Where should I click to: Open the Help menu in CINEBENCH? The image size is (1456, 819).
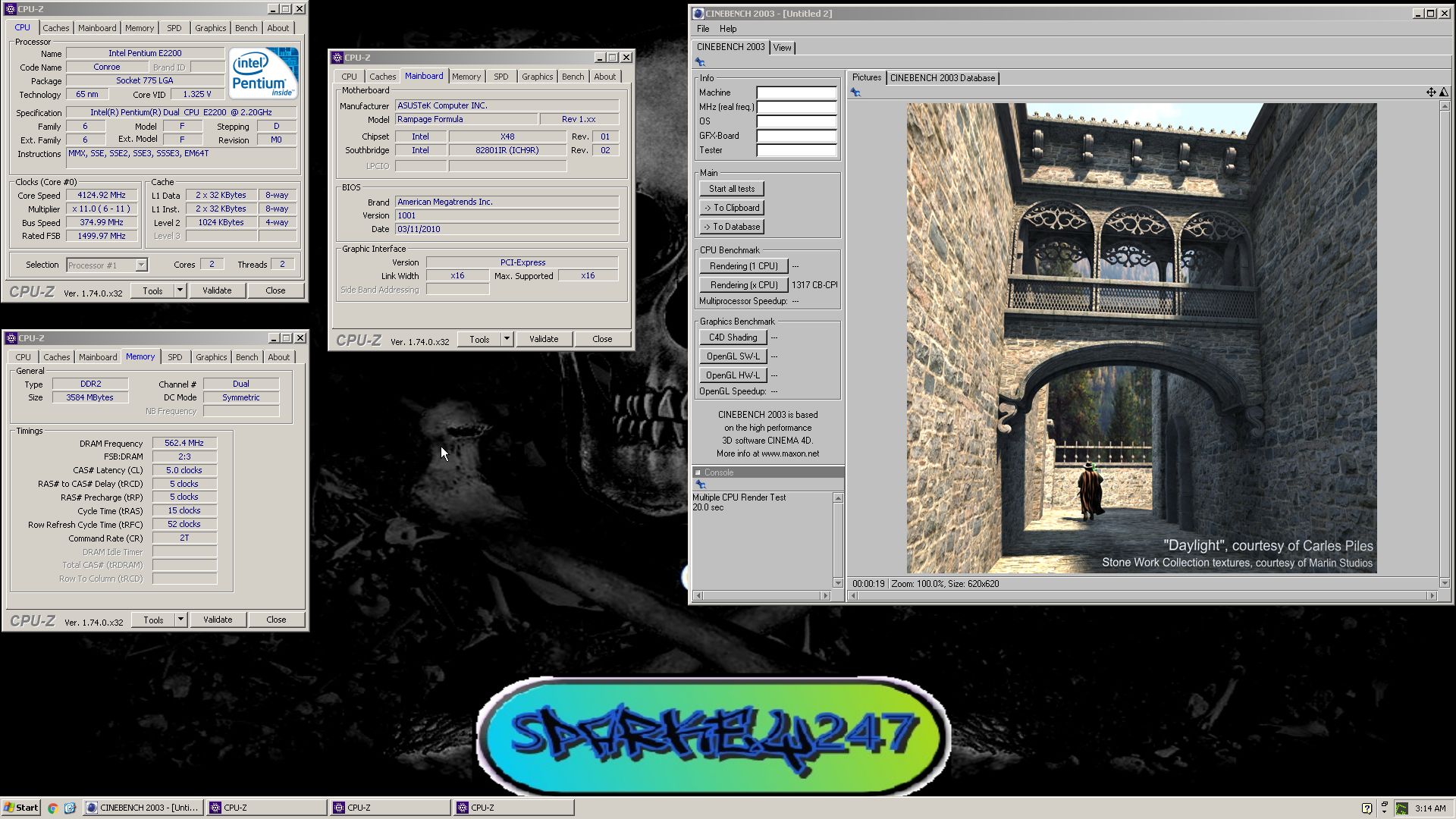[x=728, y=29]
